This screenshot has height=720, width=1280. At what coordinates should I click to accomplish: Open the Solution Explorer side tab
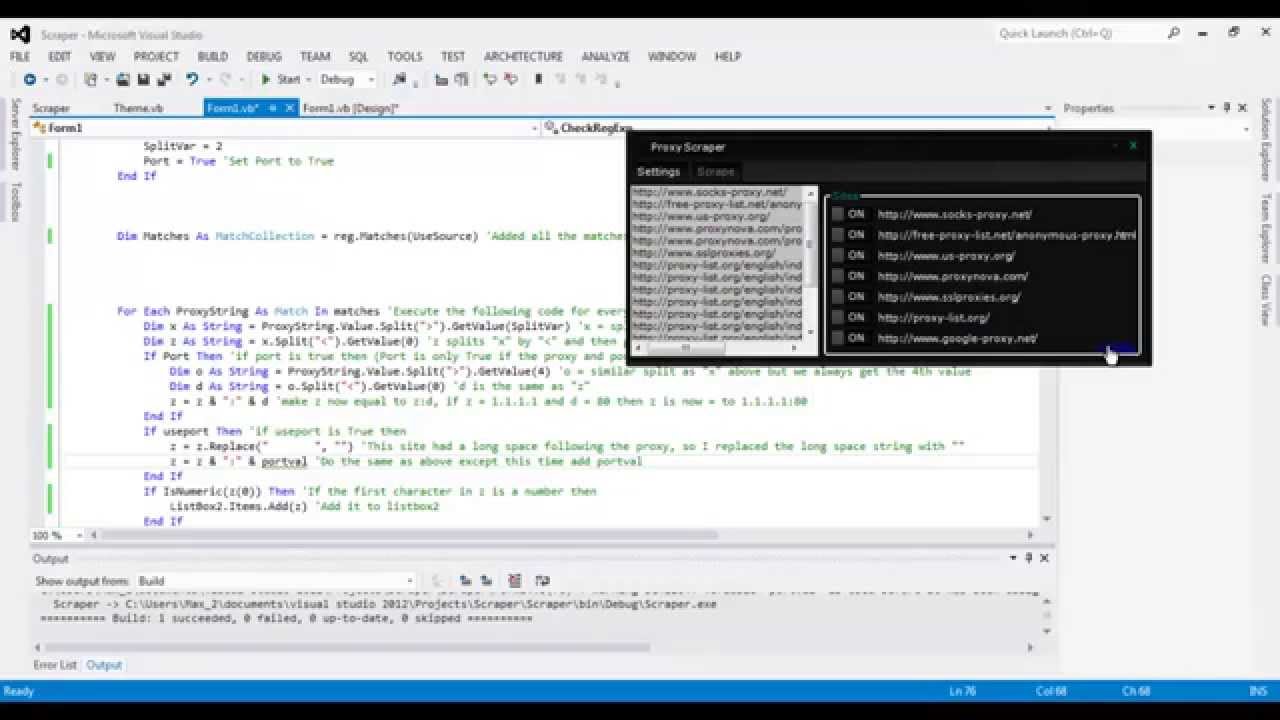coord(1266,138)
